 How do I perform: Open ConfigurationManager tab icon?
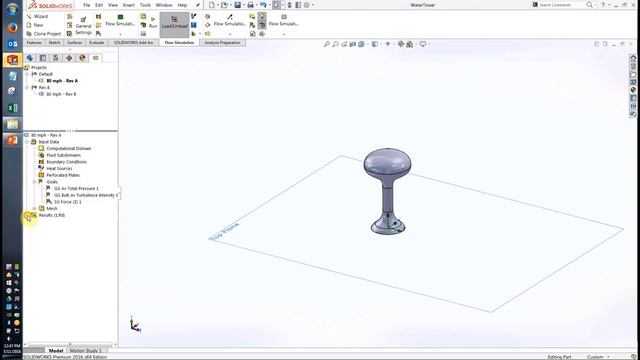[x=56, y=58]
